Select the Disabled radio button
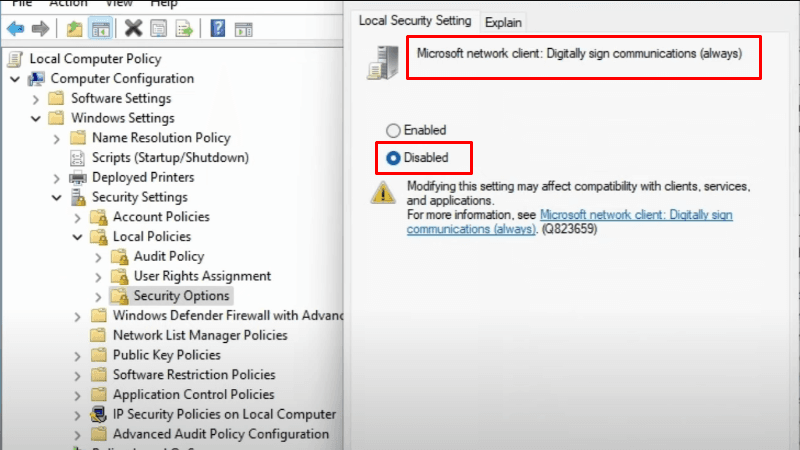Image resolution: width=800 pixels, height=450 pixels. point(393,158)
